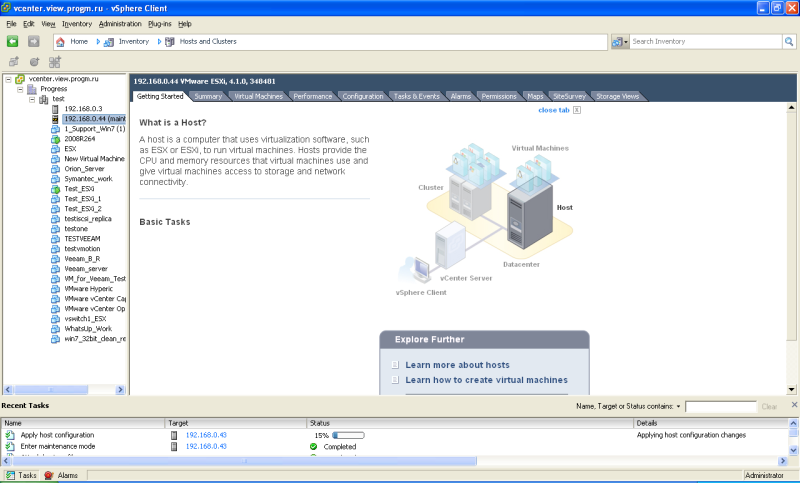800x483 pixels.
Task: Click the vcenter.view.progm.ru server icon
Action: click(x=20, y=79)
